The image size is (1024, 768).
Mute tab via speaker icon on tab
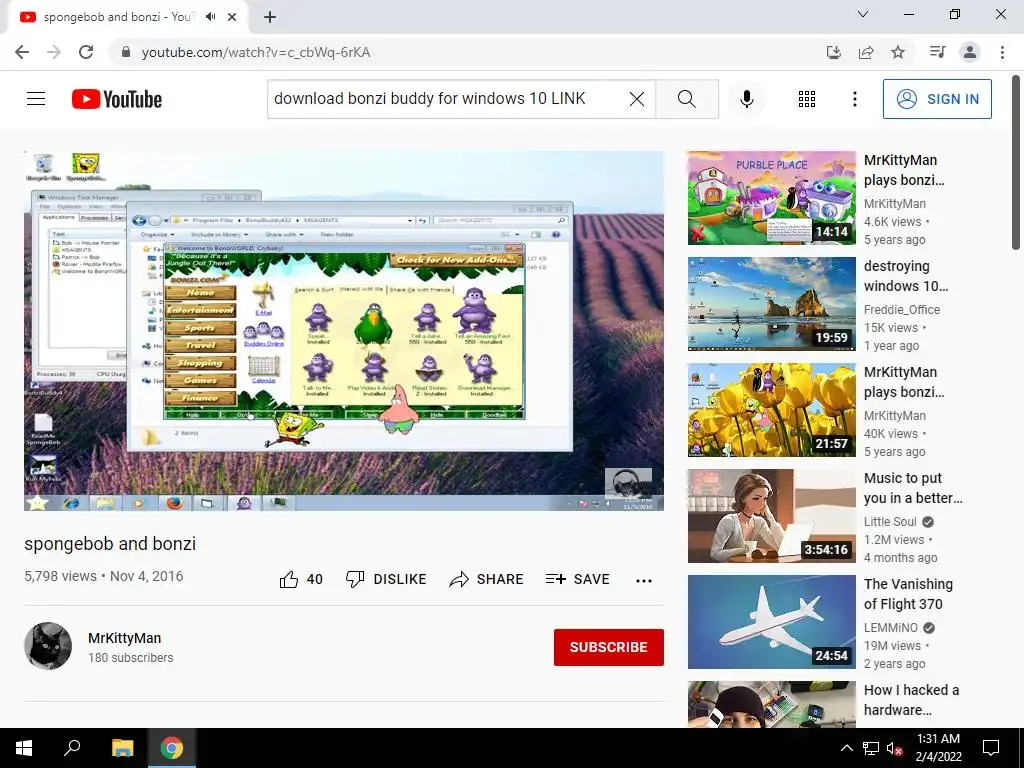[x=210, y=17]
